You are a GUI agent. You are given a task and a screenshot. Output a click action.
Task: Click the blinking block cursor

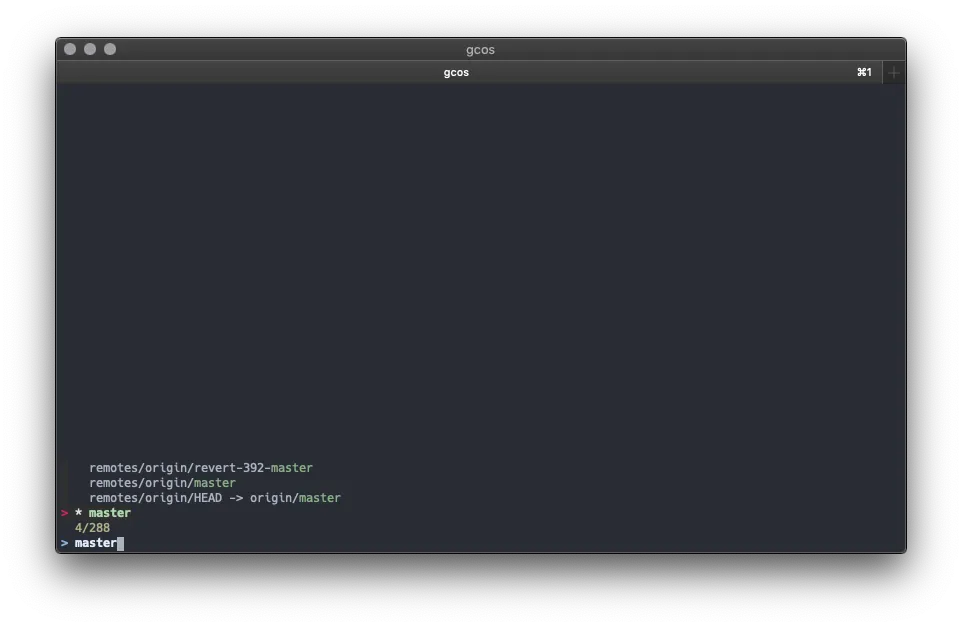point(121,542)
